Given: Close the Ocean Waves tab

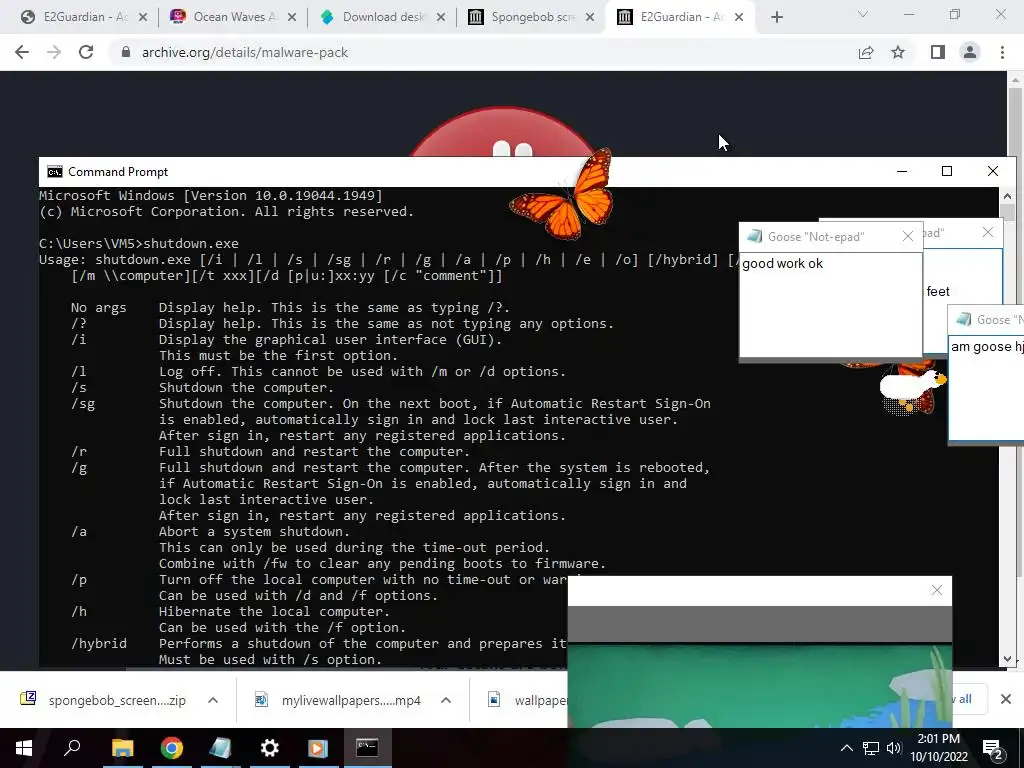Looking at the screenshot, I should (292, 17).
